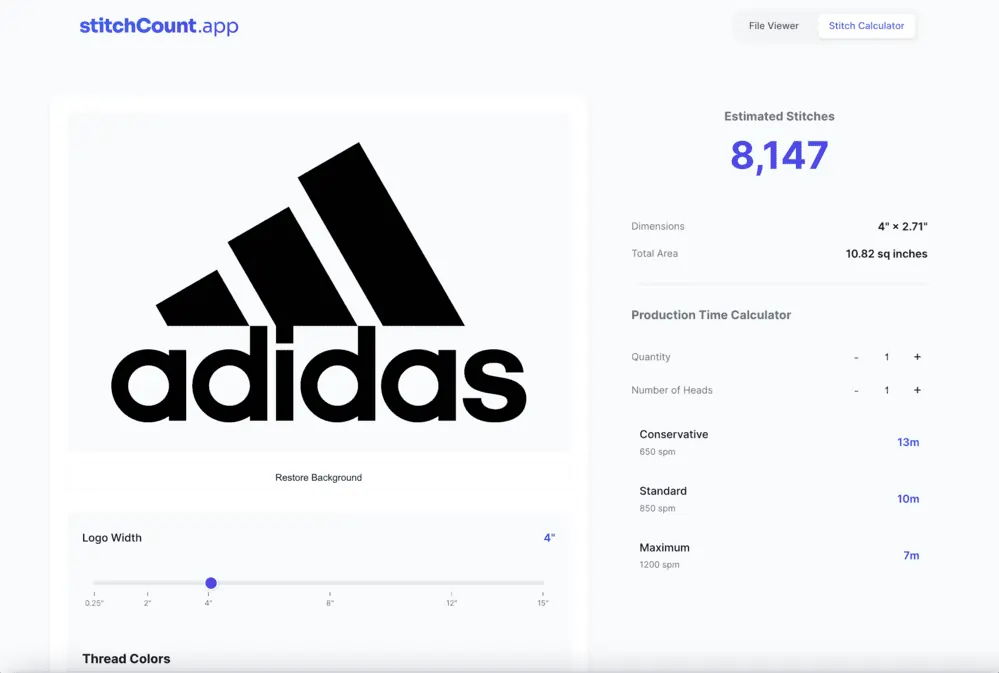Click the stitchCount.app logo
Viewport: 999px width, 673px height.
159,26
